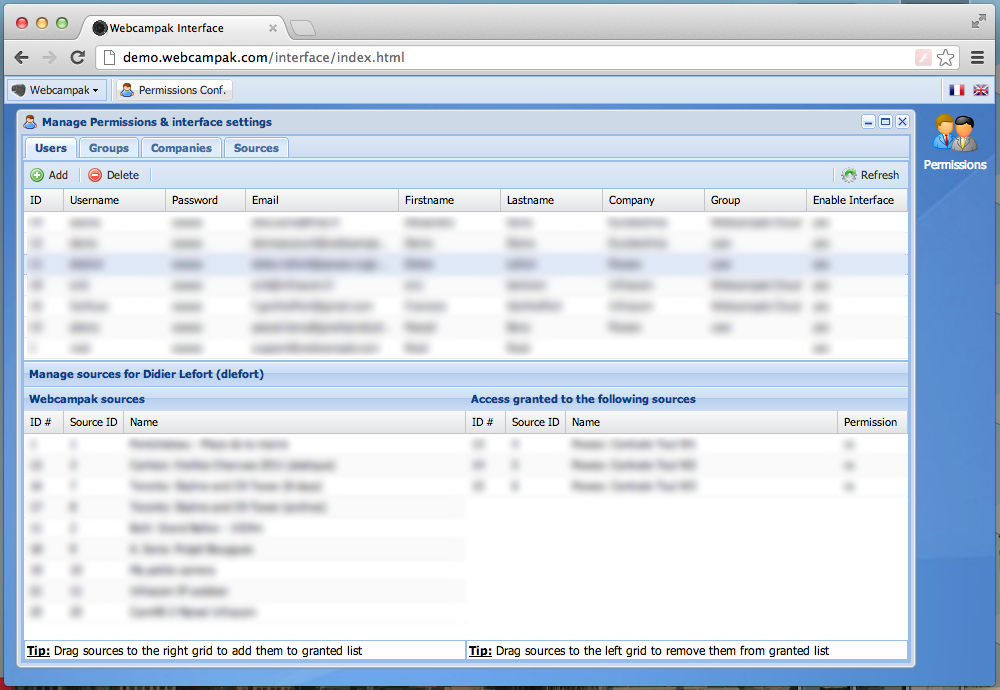This screenshot has width=1000, height=690.
Task: Sort by Enable Interface column header
Action: point(857,200)
